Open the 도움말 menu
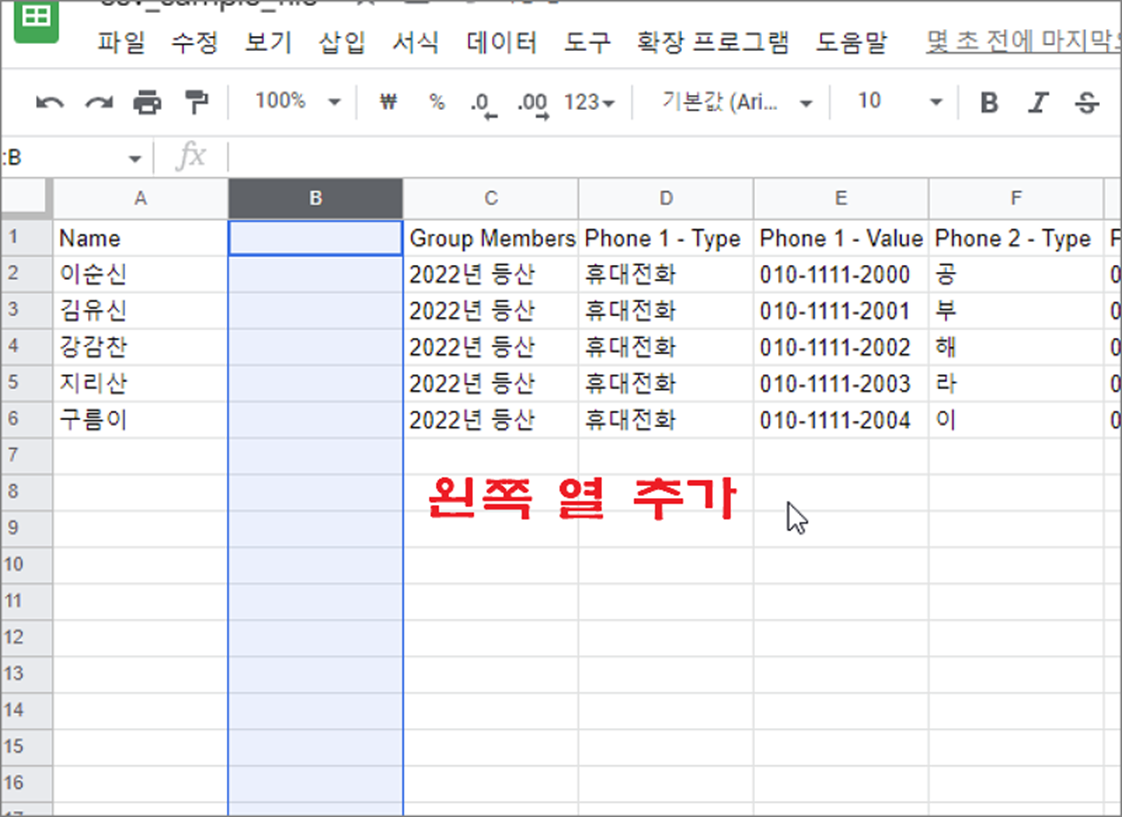The height and width of the screenshot is (817, 1122). [851, 42]
